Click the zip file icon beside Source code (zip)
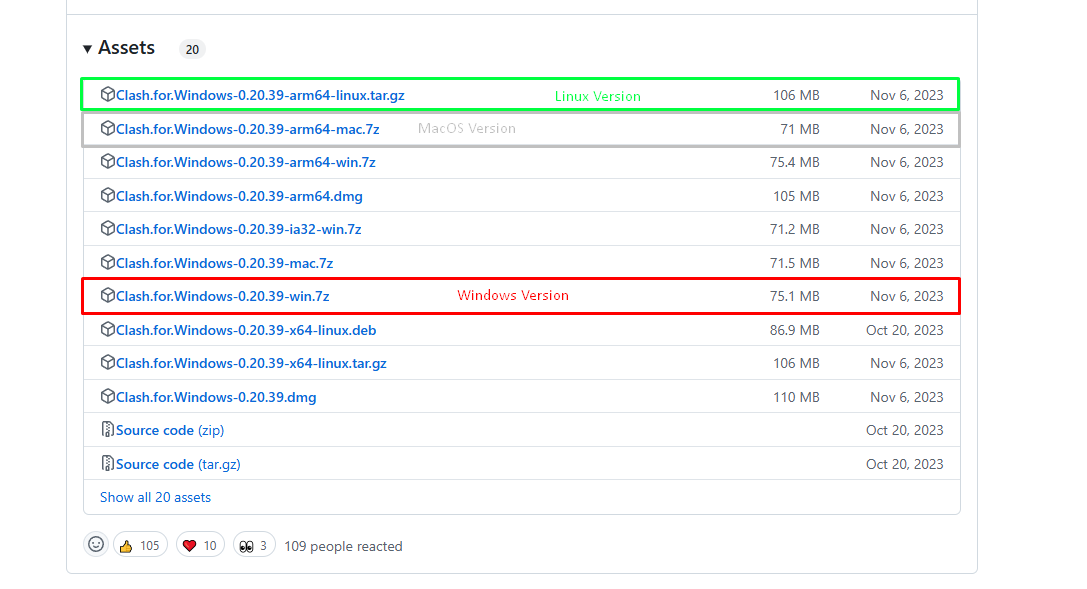The height and width of the screenshot is (589, 1087). tap(108, 430)
